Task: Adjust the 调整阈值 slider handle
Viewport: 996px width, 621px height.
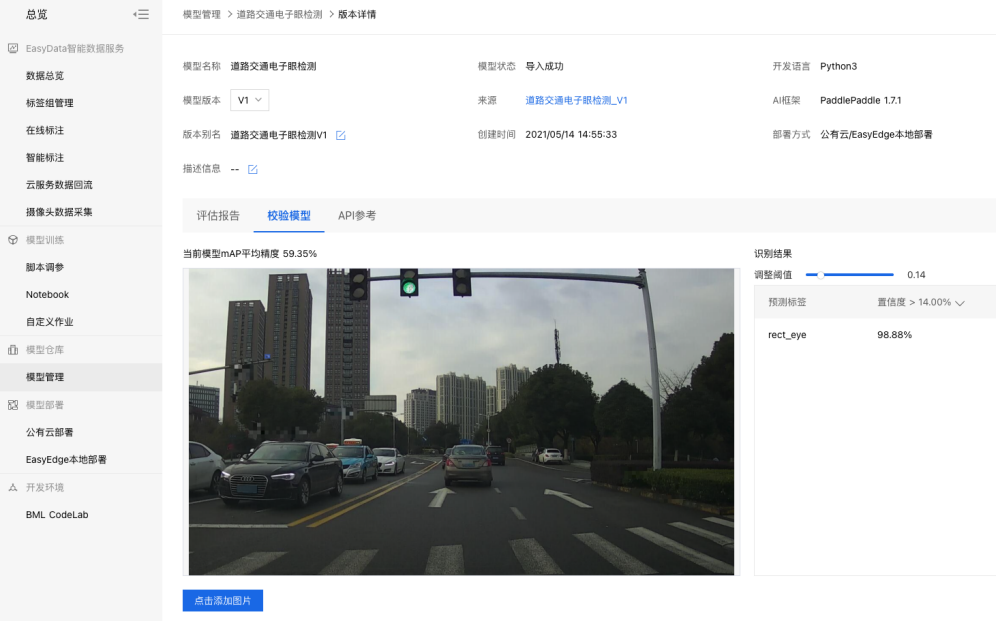Action: click(820, 275)
